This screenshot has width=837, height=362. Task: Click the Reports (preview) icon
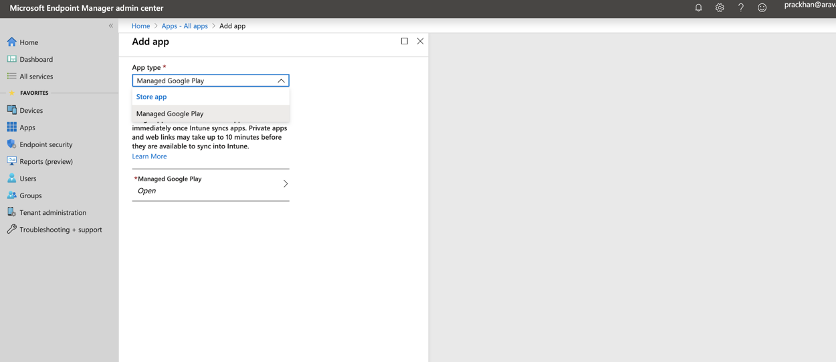[x=12, y=161]
